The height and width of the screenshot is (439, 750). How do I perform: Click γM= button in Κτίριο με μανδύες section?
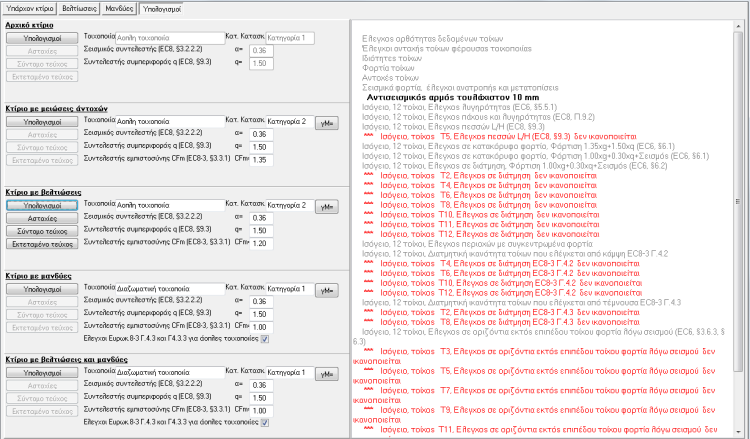point(326,290)
